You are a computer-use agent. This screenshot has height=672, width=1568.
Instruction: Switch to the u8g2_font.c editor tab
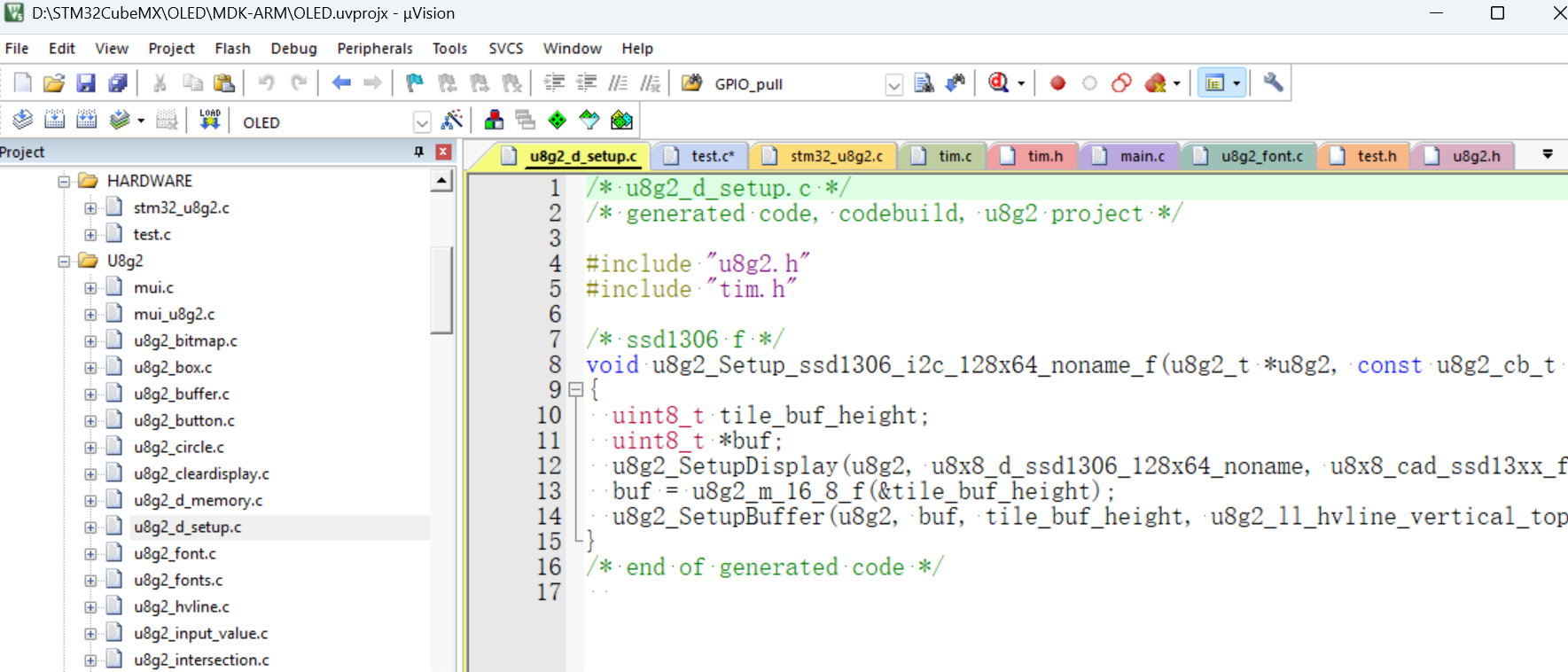click(x=1251, y=156)
